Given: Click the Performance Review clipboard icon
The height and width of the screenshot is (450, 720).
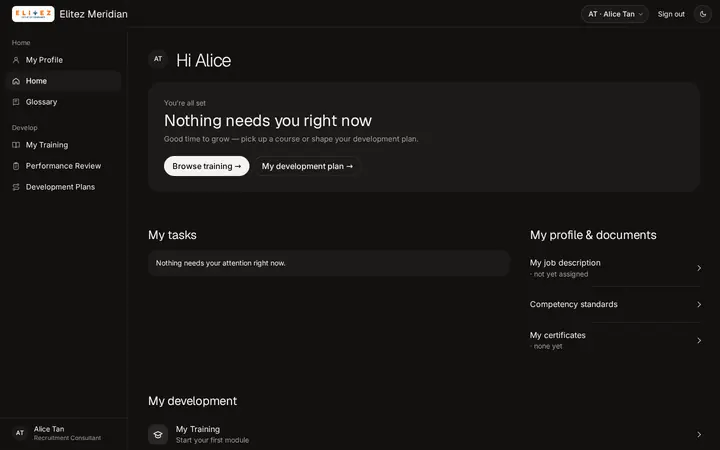Looking at the screenshot, I should tap(16, 166).
